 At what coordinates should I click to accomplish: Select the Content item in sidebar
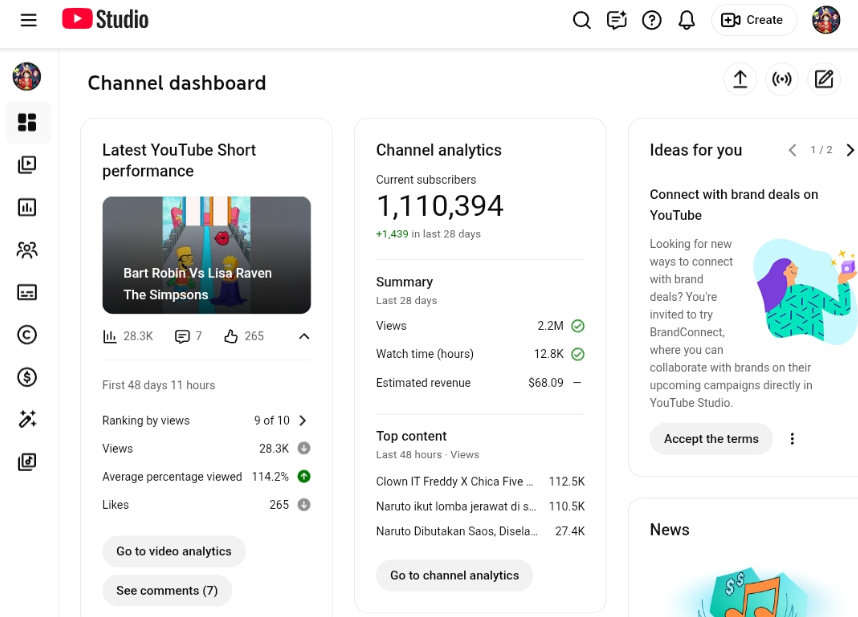point(27,165)
